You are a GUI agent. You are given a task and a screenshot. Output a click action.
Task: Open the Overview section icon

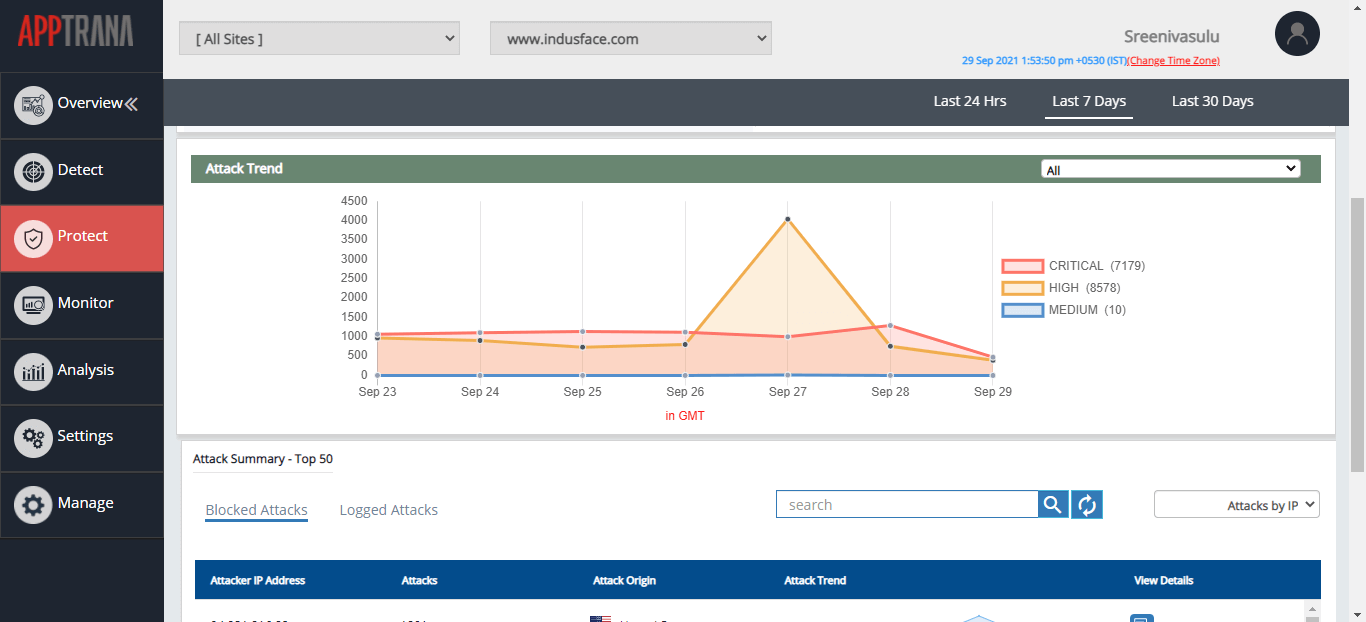click(34, 105)
